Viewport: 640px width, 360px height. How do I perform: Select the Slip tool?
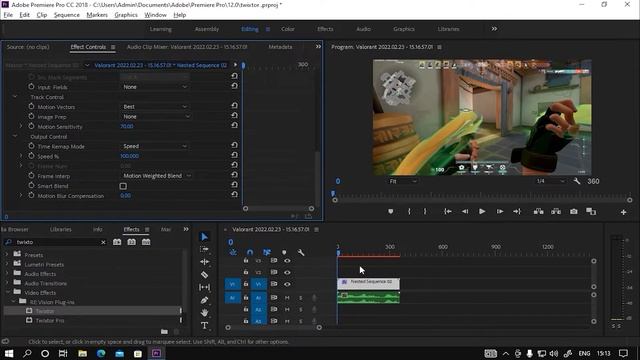[x=204, y=287]
